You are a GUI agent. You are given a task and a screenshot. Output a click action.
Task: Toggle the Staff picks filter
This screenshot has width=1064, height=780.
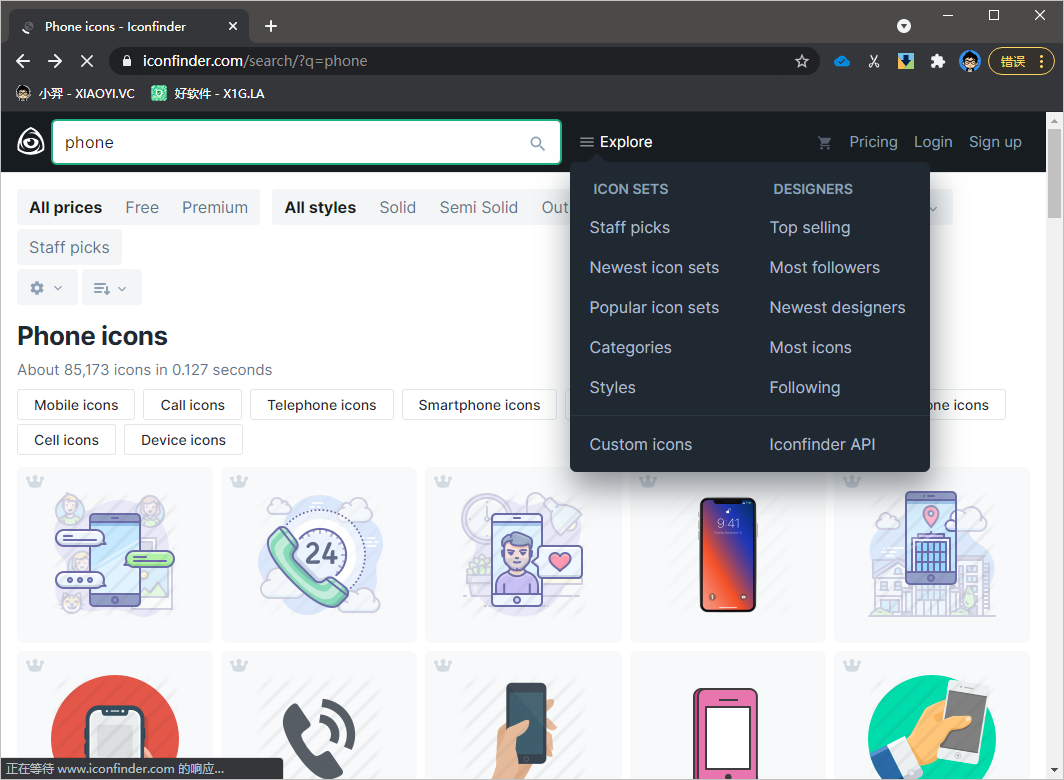click(x=69, y=247)
